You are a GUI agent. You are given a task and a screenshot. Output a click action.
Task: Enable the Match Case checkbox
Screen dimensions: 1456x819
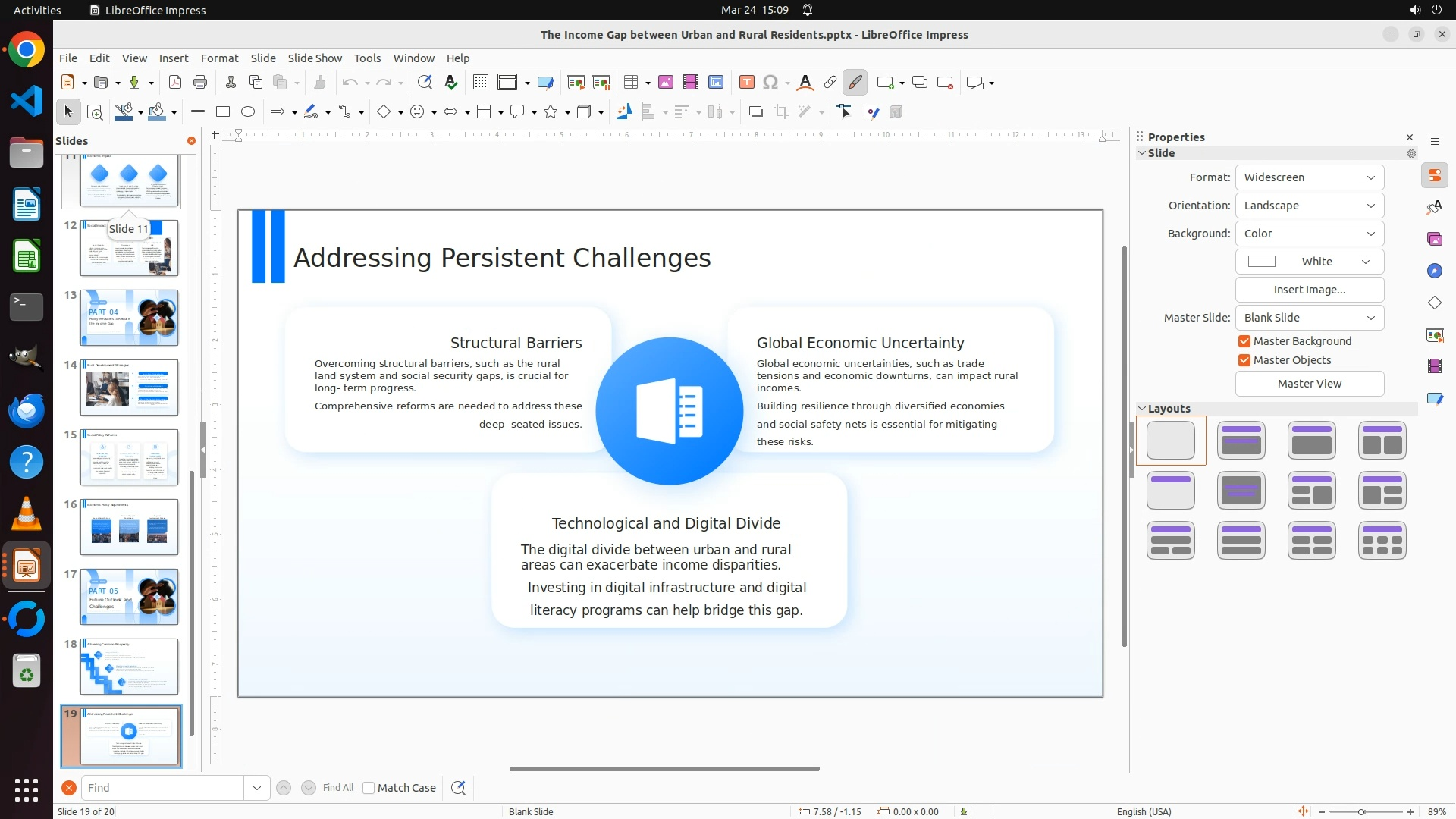369,788
